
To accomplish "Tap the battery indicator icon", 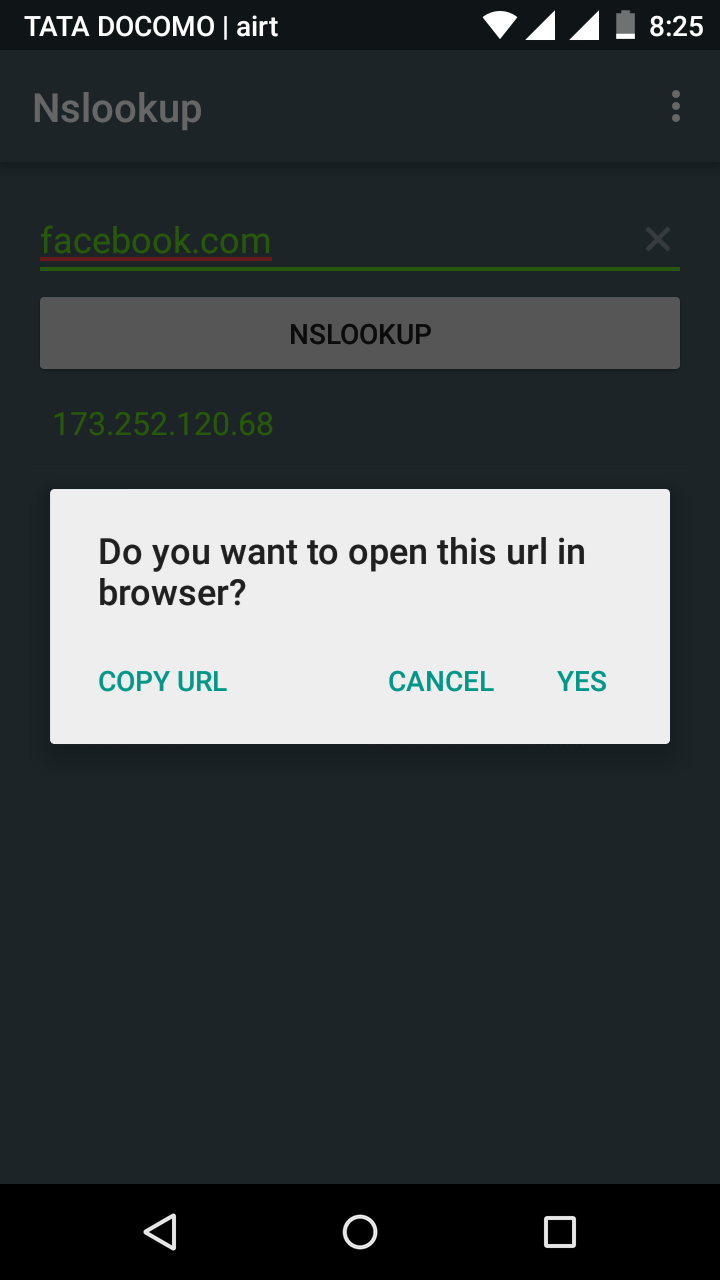I will (x=626, y=25).
